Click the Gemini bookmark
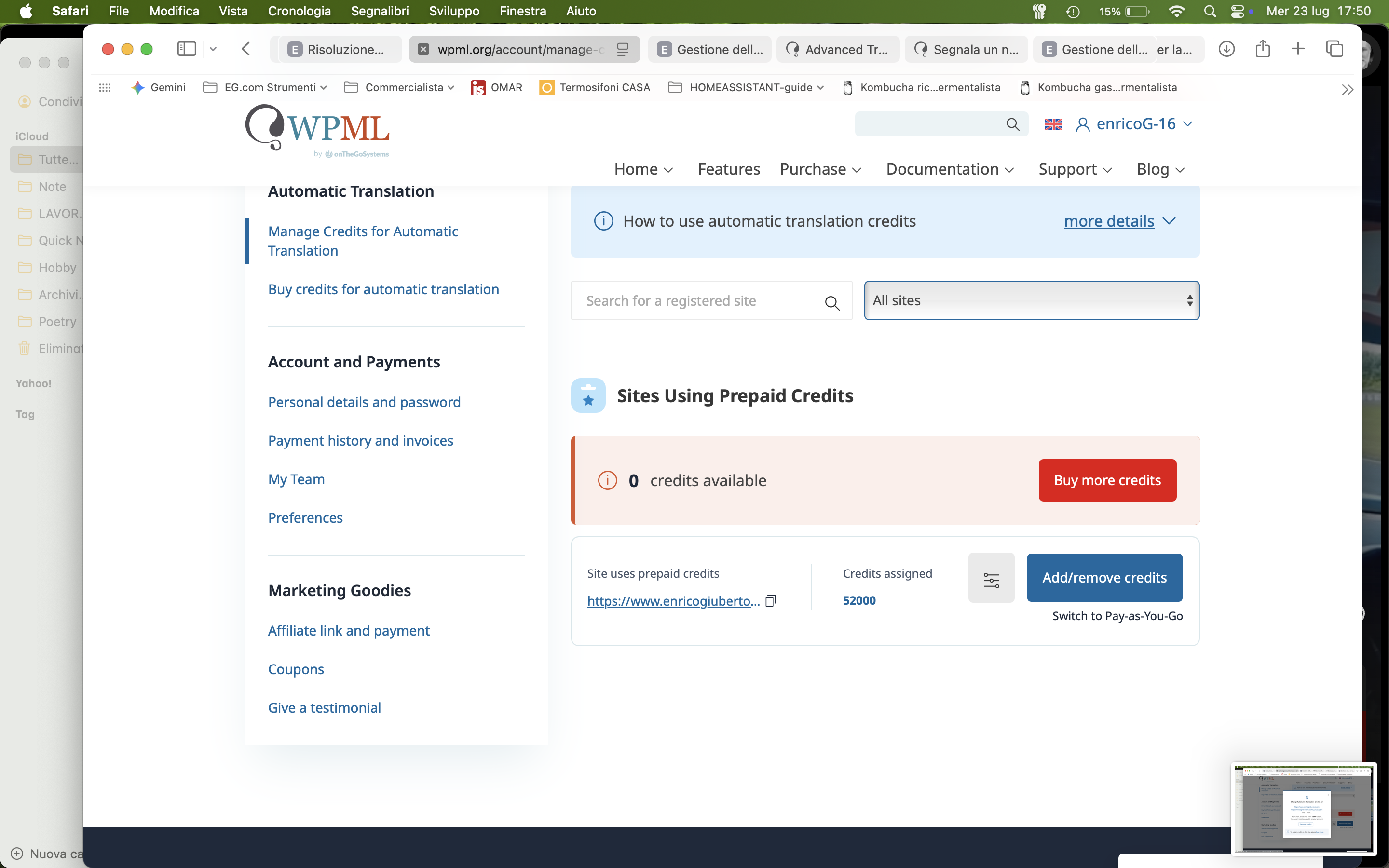Viewport: 1389px width, 868px height. (x=158, y=87)
